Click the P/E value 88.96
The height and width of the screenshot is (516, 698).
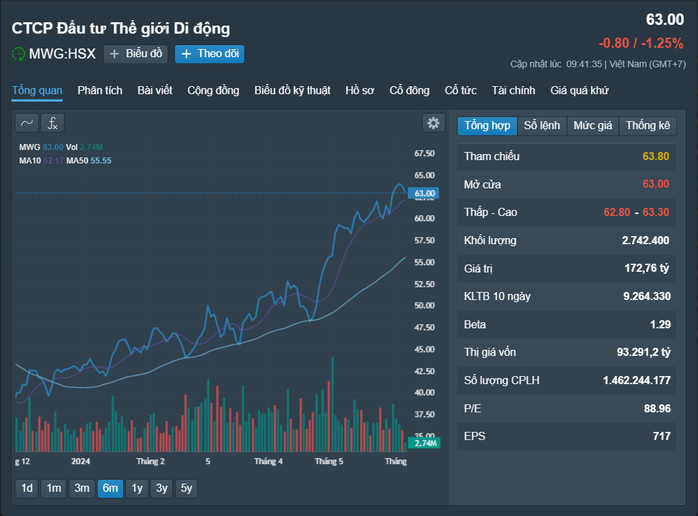tap(657, 408)
